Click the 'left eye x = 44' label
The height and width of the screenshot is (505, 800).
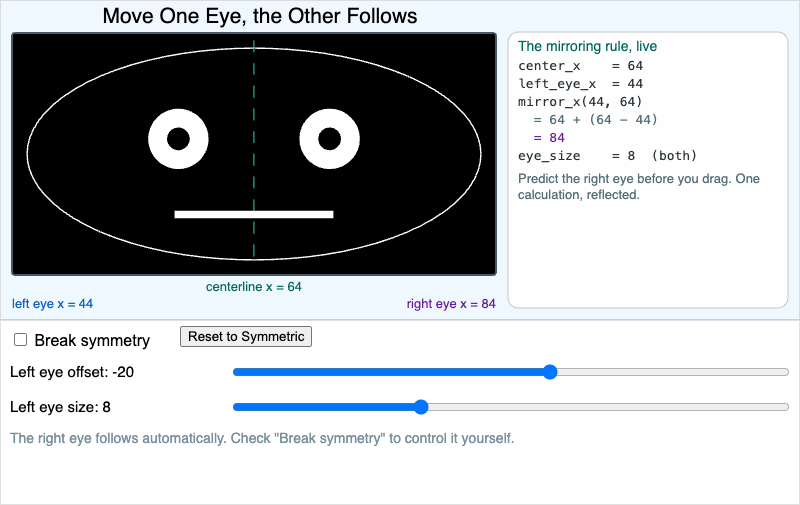point(53,304)
